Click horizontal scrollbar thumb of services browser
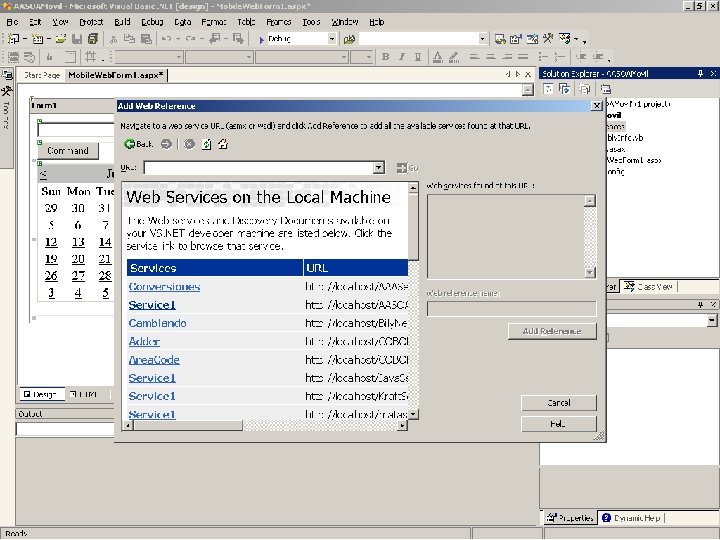 [188, 425]
